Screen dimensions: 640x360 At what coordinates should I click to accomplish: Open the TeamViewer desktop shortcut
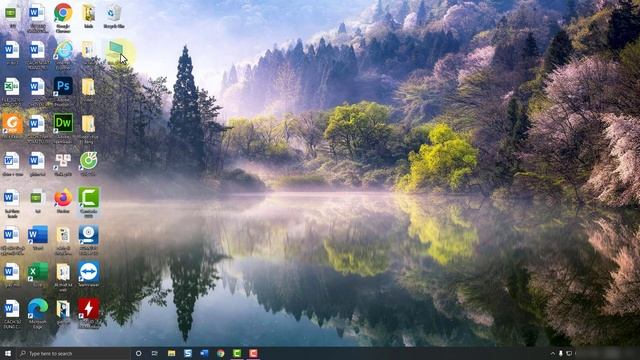[x=89, y=272]
